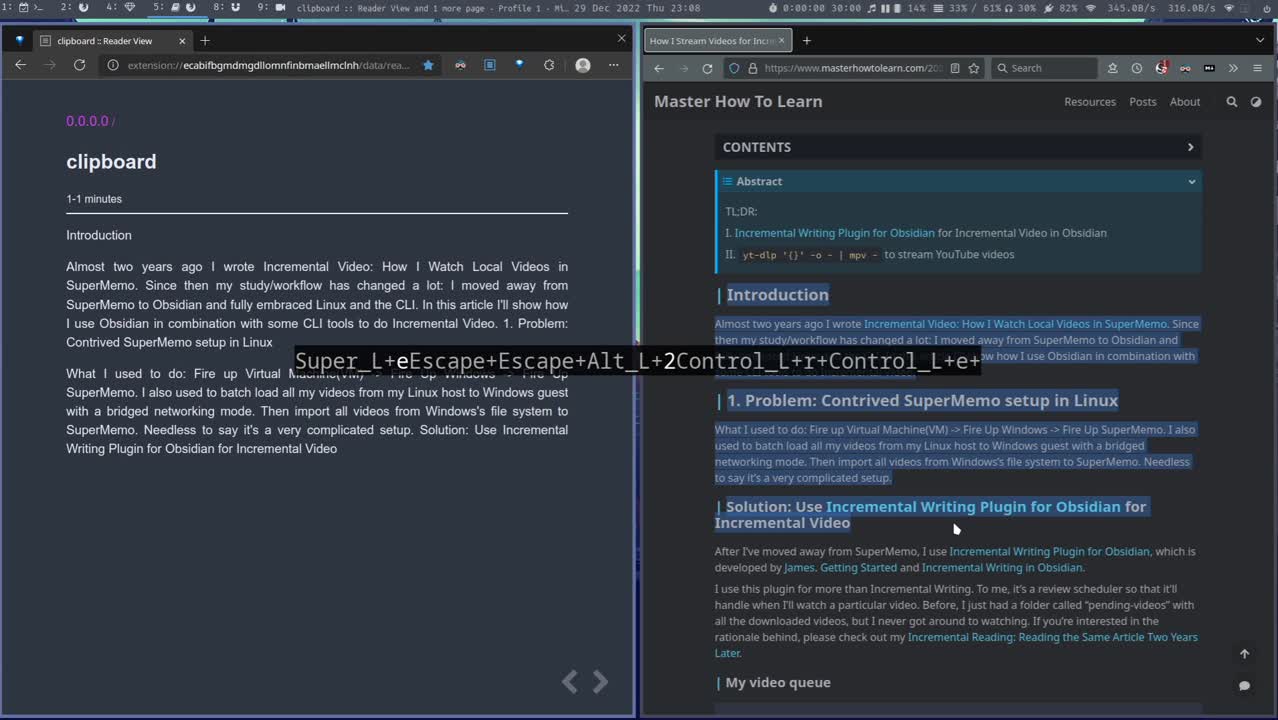1278x720 pixels.
Task: Go to Master How To Learn homepage title
Action: tap(738, 102)
